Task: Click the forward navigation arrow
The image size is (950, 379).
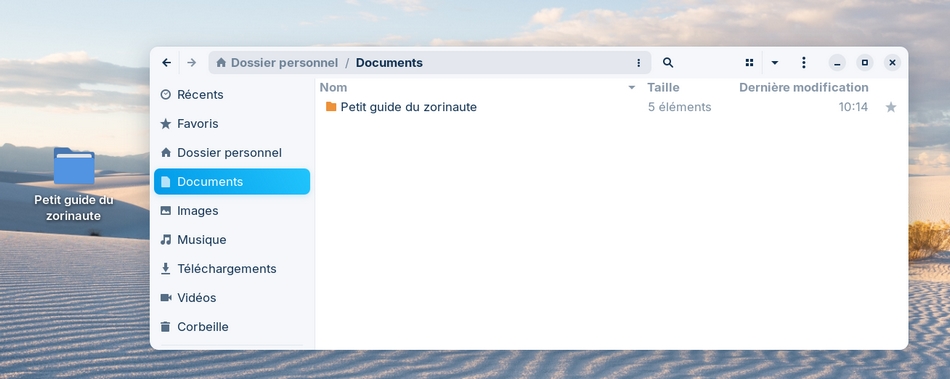Action: pos(191,62)
